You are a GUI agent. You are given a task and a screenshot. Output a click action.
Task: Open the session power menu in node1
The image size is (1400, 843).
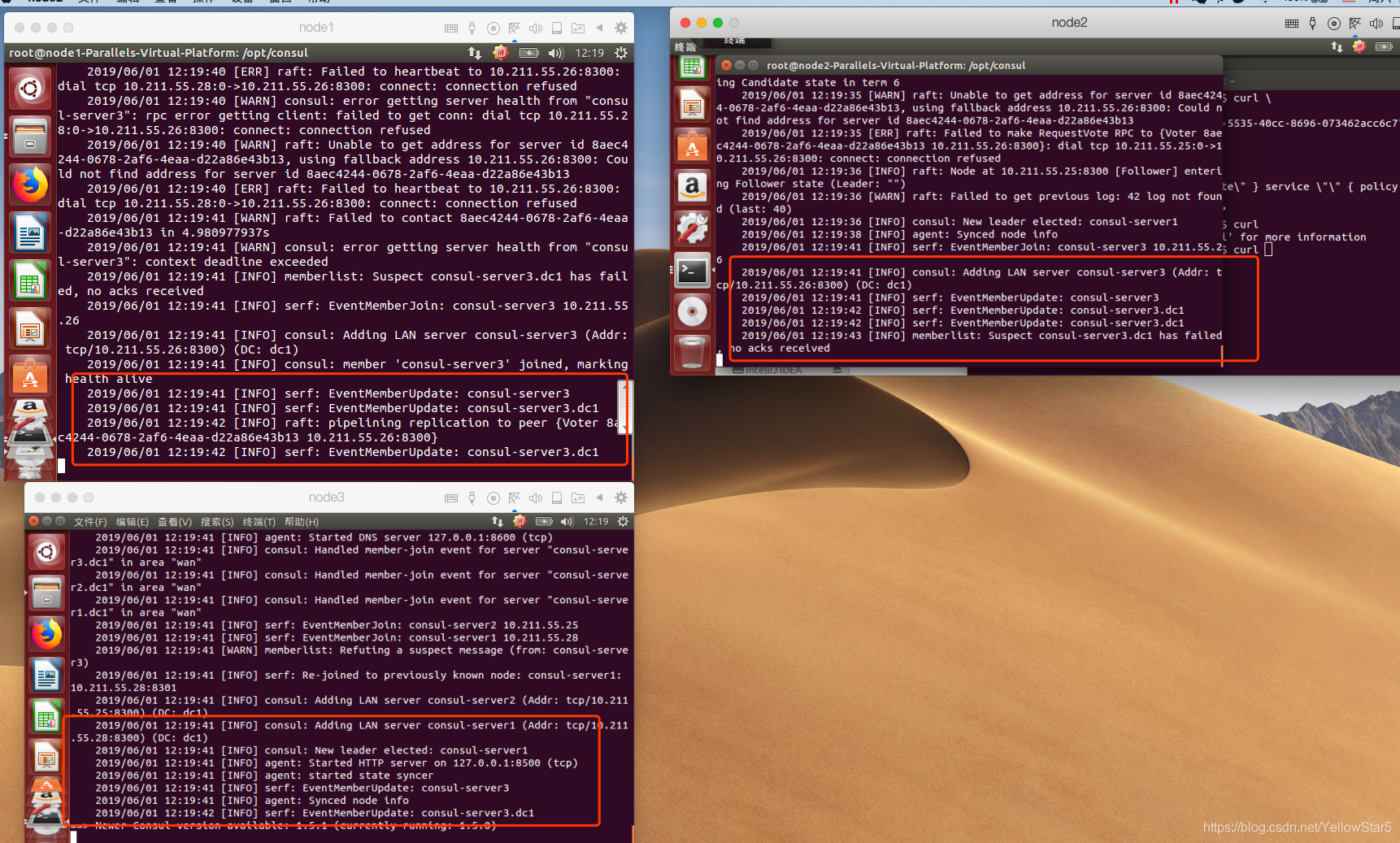pyautogui.click(x=621, y=53)
